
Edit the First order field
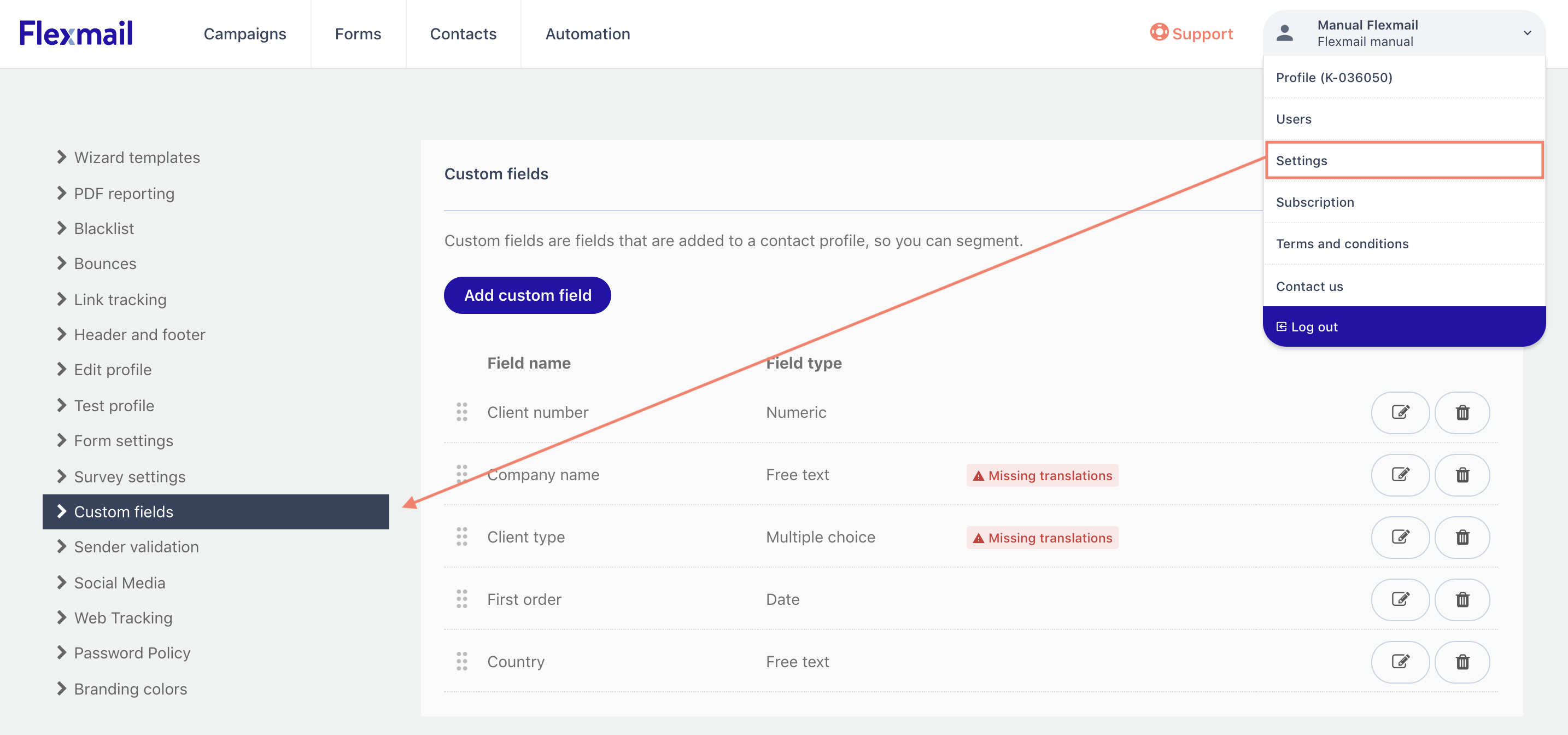click(x=1400, y=599)
